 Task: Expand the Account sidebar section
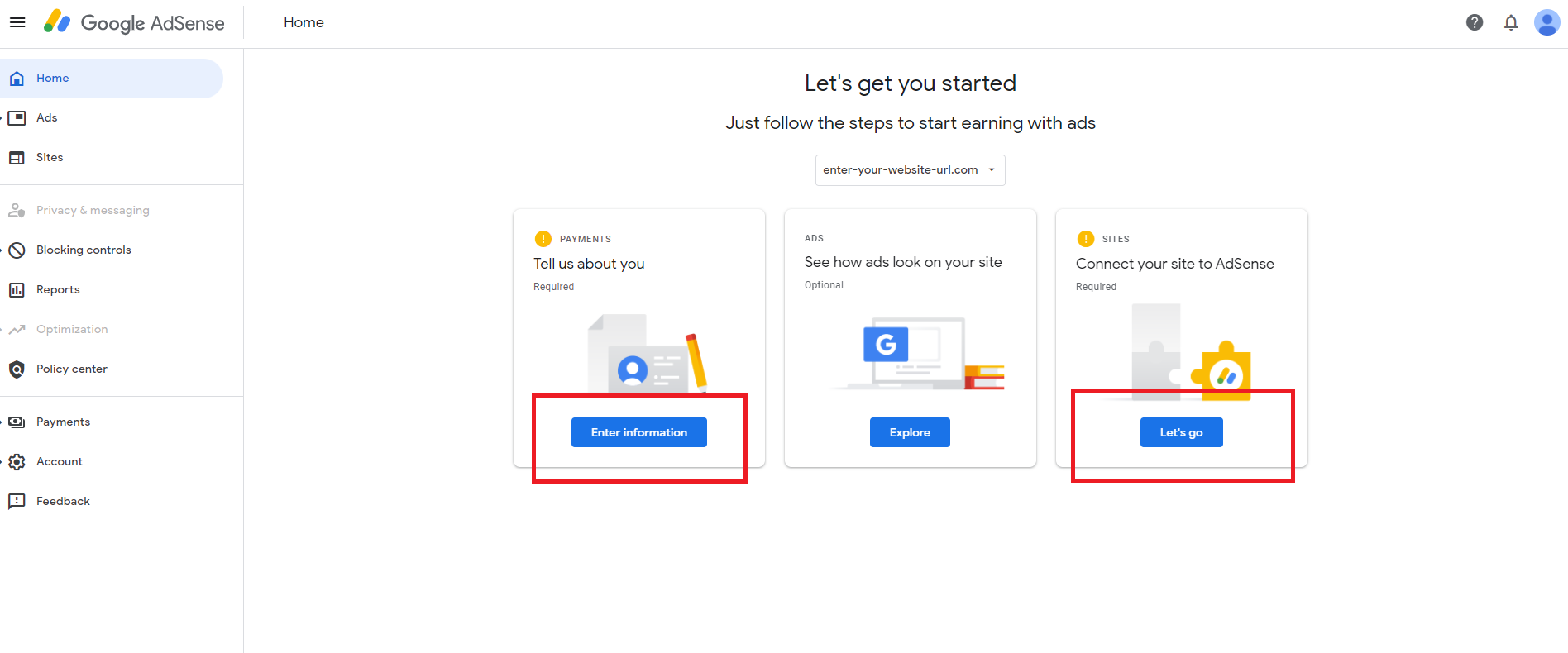tap(112, 462)
